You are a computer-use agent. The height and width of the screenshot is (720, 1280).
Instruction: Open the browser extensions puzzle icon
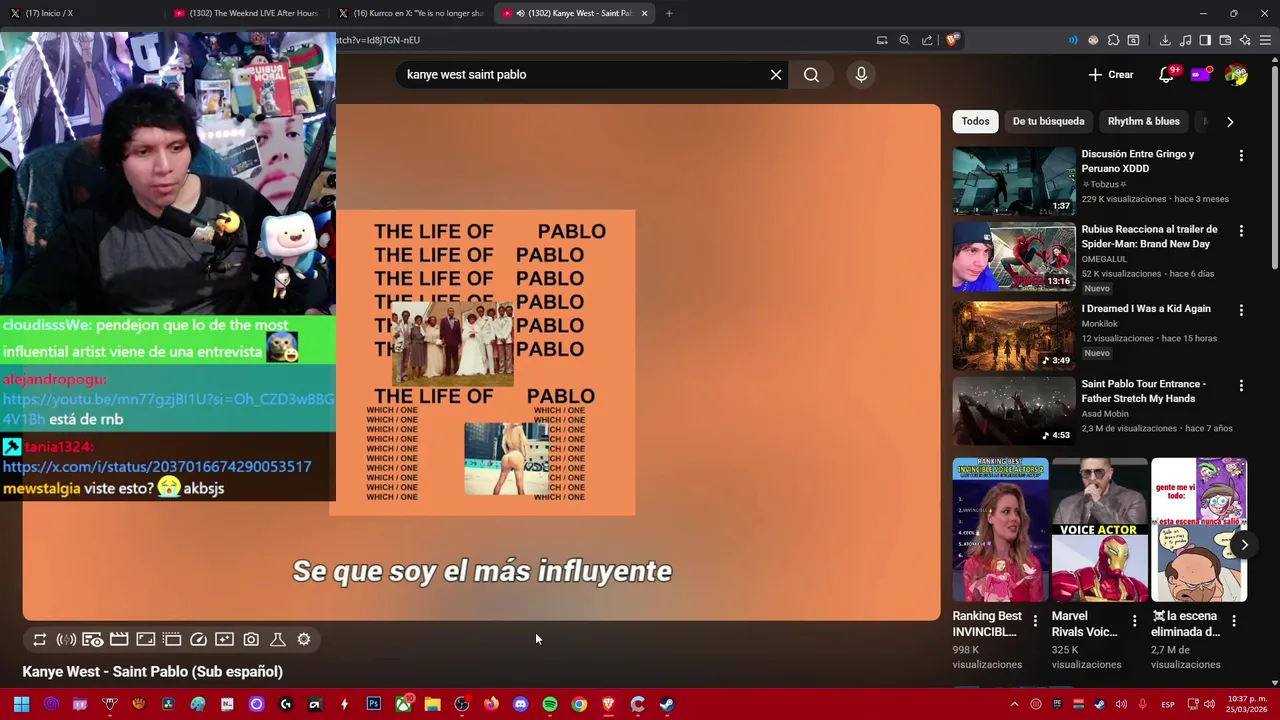click(1113, 40)
